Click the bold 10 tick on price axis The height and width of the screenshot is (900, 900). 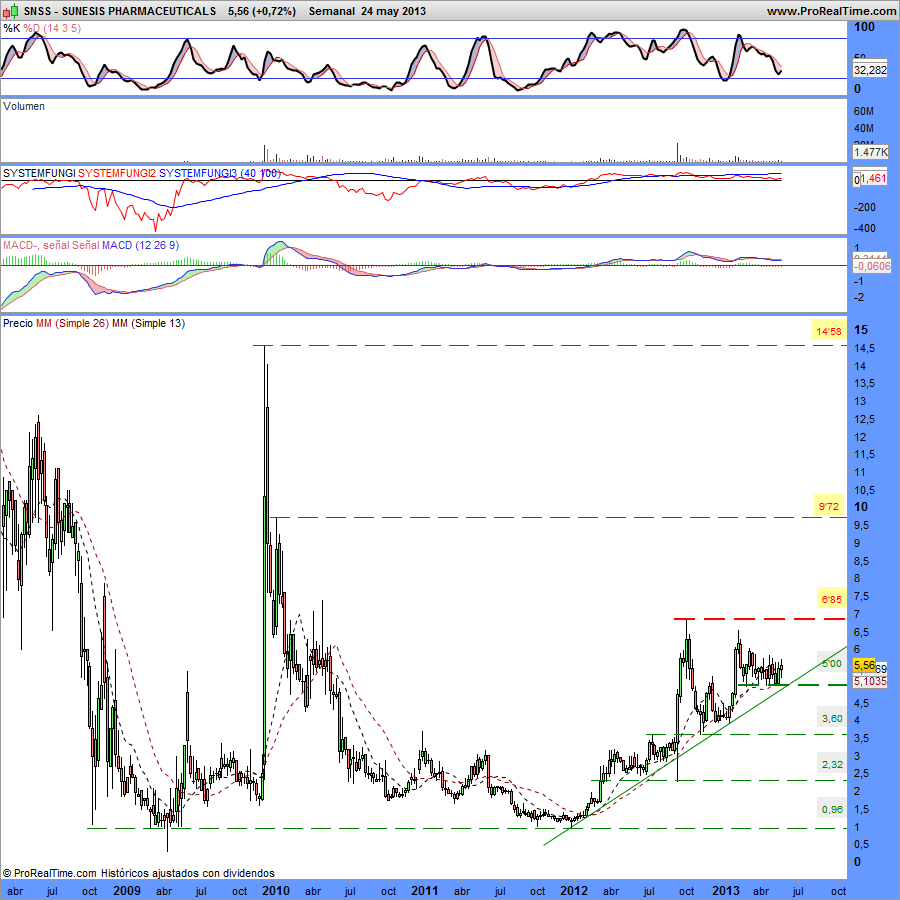click(861, 507)
